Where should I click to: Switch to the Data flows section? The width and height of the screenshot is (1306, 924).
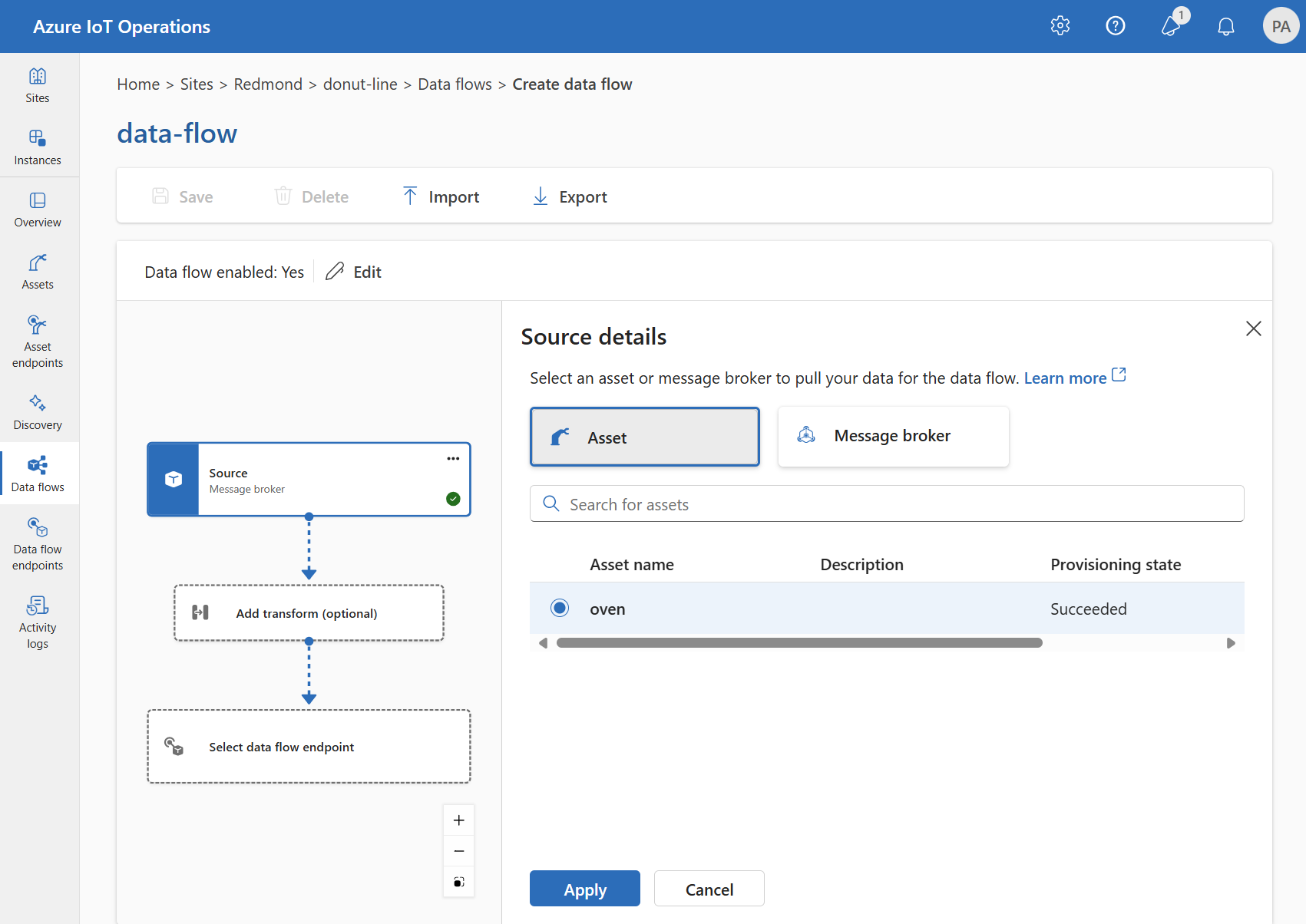tap(37, 473)
